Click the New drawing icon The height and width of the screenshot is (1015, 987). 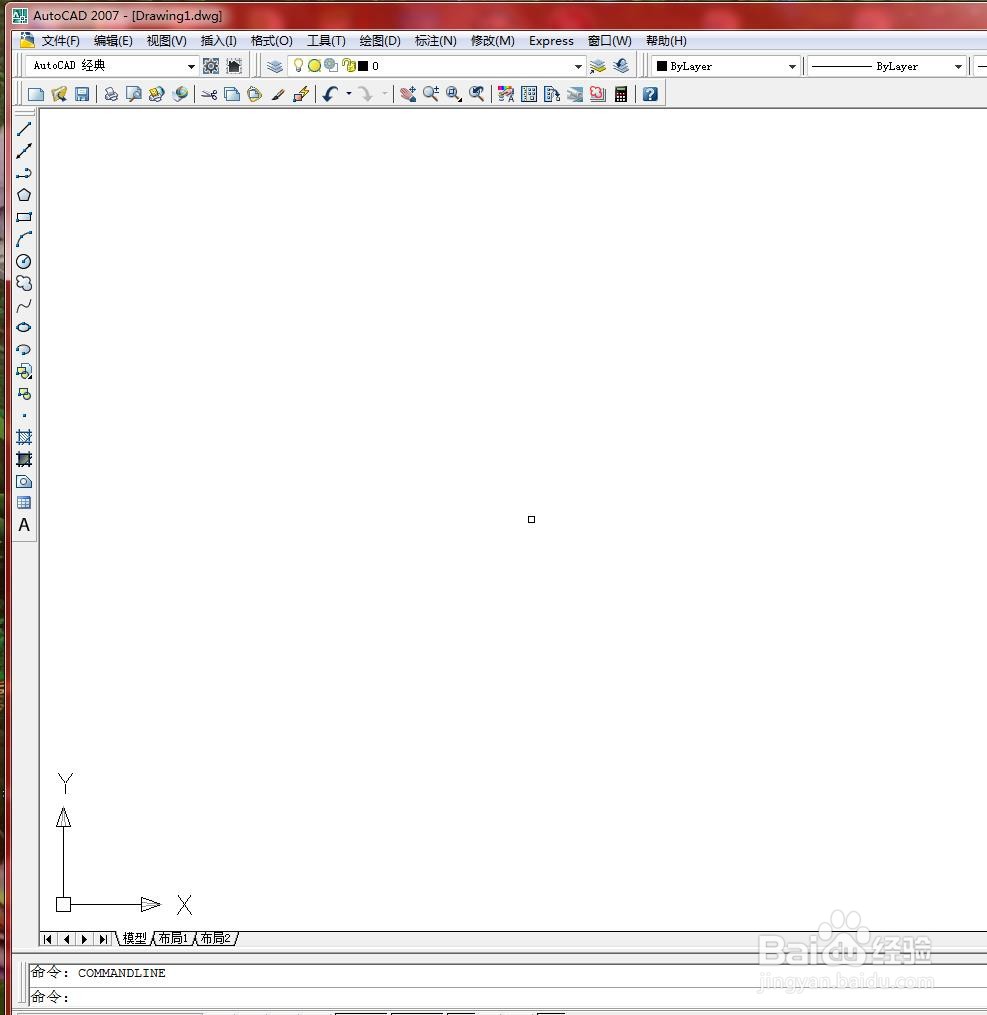click(x=36, y=95)
